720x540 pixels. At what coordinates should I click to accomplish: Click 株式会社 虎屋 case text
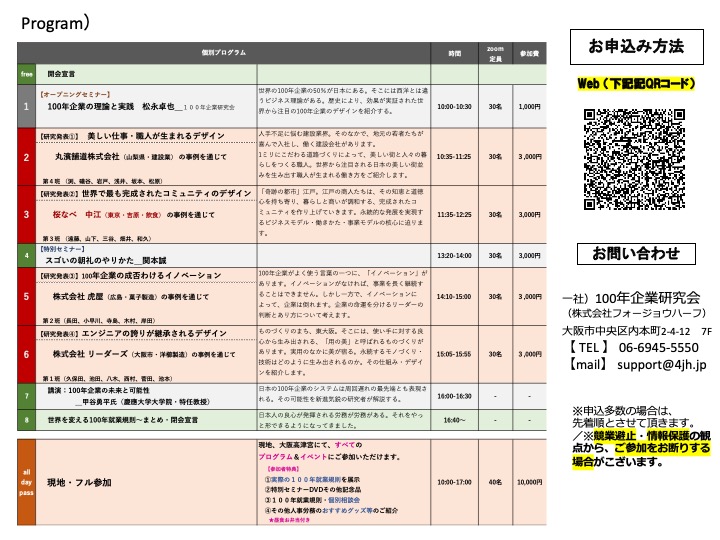pos(130,297)
